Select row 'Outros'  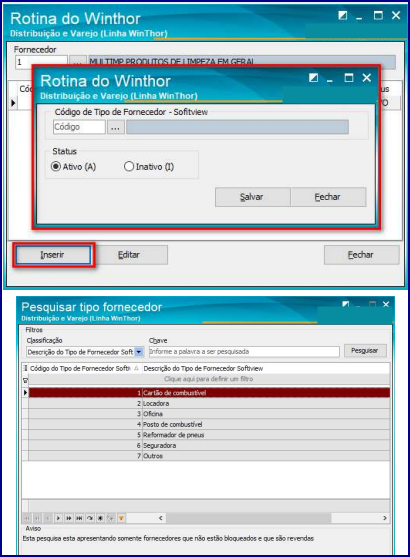pyautogui.click(x=209, y=456)
